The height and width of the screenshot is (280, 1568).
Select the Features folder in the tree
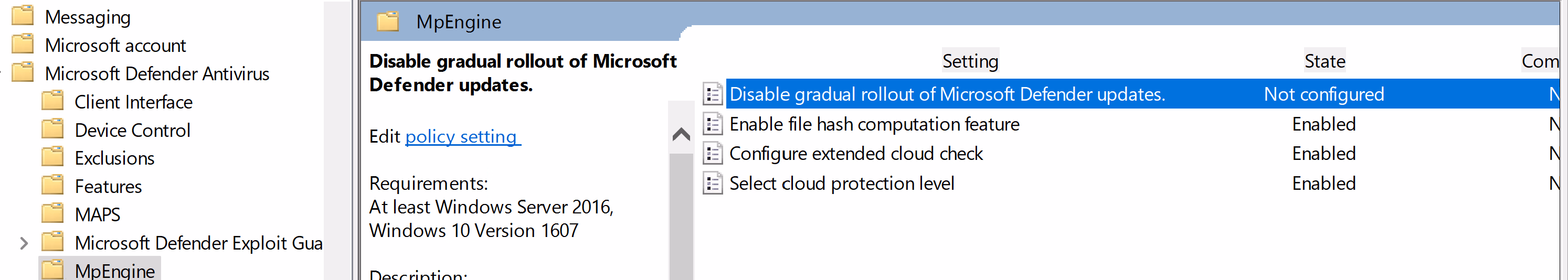click(108, 186)
